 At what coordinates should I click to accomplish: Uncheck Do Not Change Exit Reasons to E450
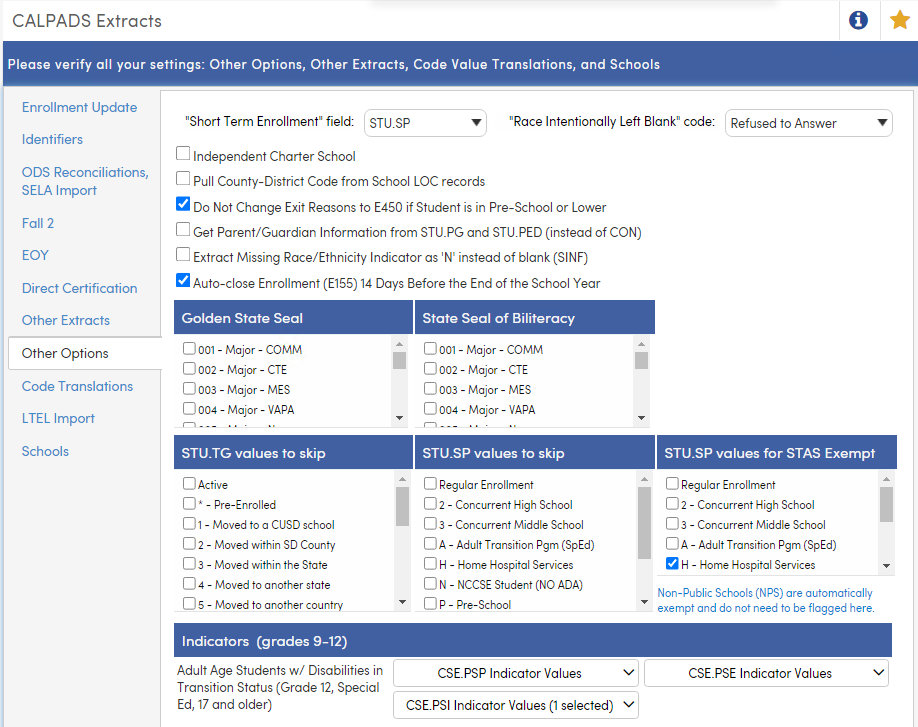pos(183,203)
